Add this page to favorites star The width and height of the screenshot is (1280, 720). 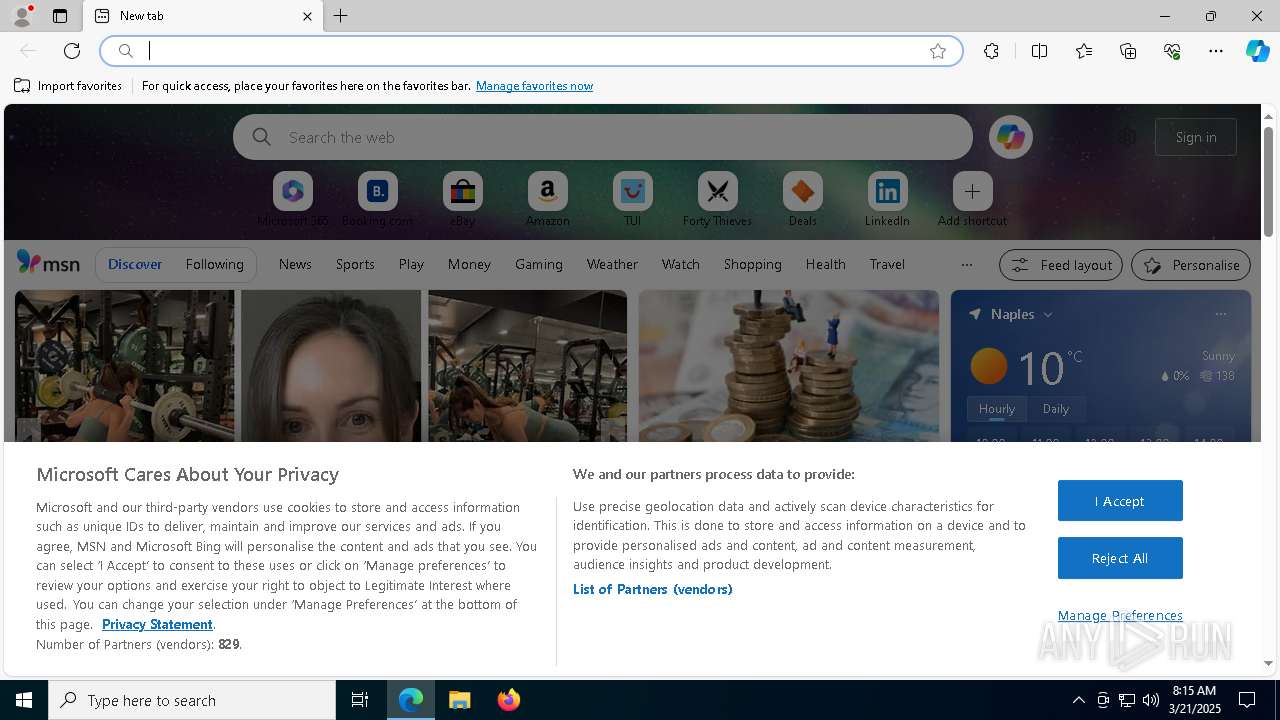click(x=938, y=51)
